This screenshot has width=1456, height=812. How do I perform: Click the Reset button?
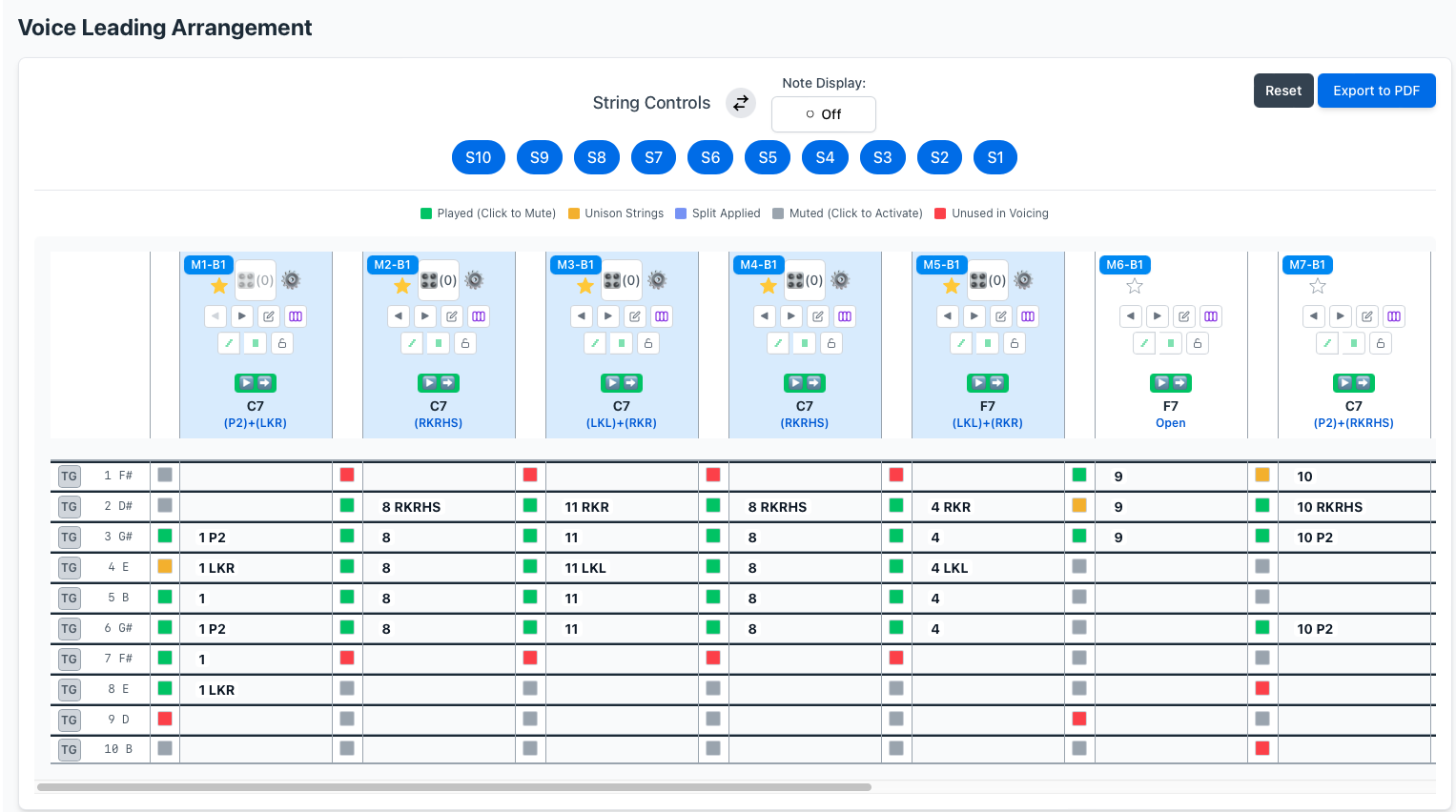[1283, 91]
